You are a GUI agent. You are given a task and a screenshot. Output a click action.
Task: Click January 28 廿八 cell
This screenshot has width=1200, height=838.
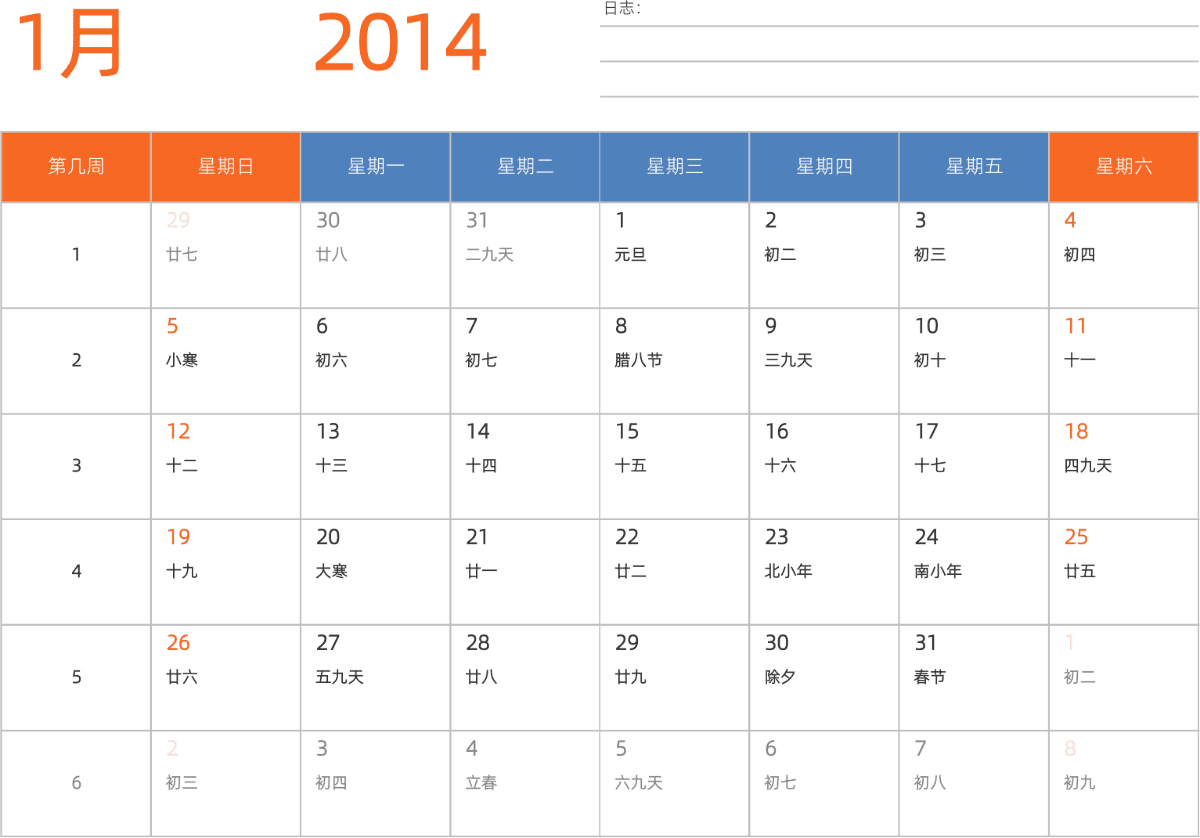pyautogui.click(x=525, y=678)
